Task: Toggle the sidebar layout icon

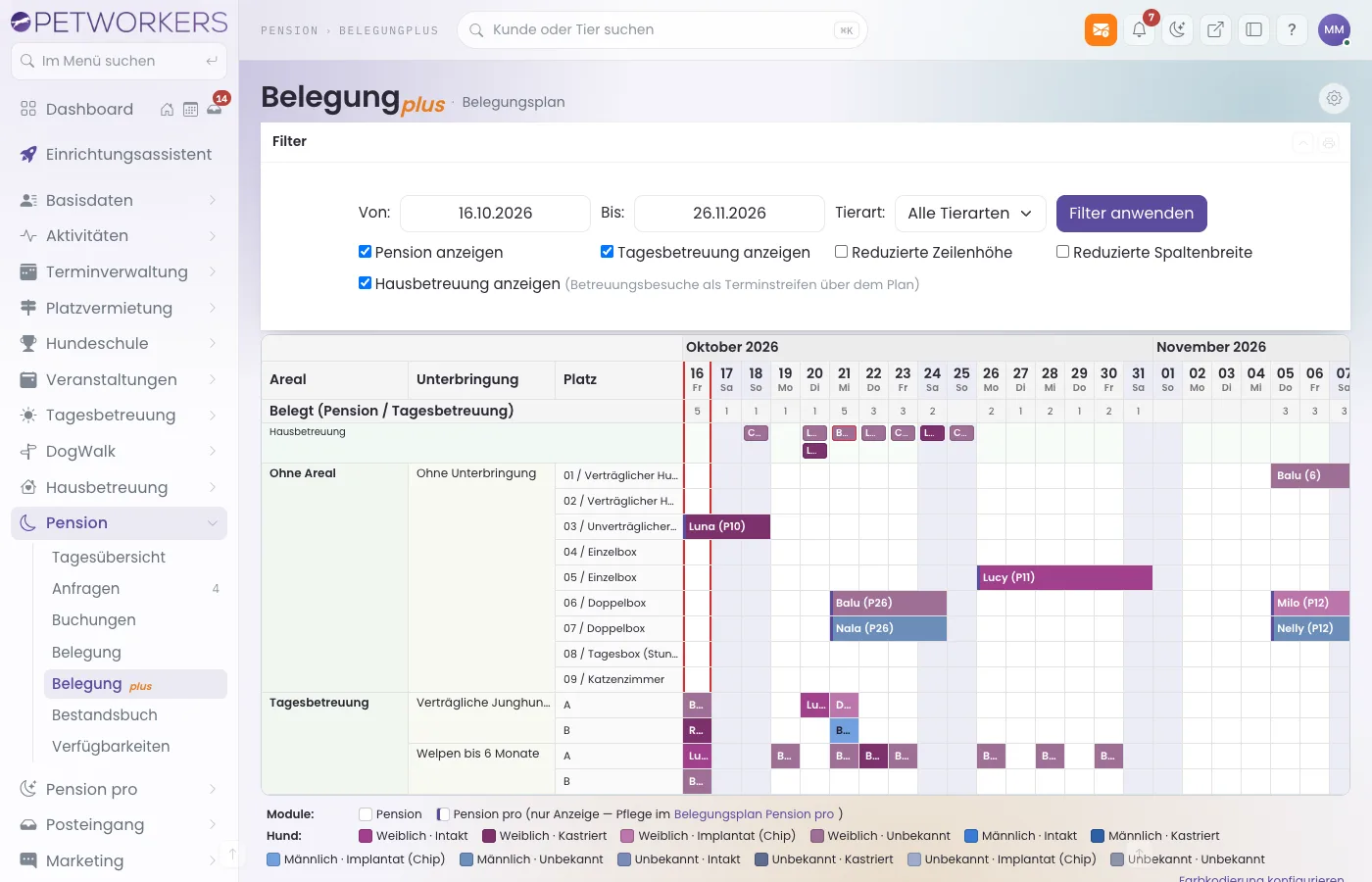Action: point(1253,29)
